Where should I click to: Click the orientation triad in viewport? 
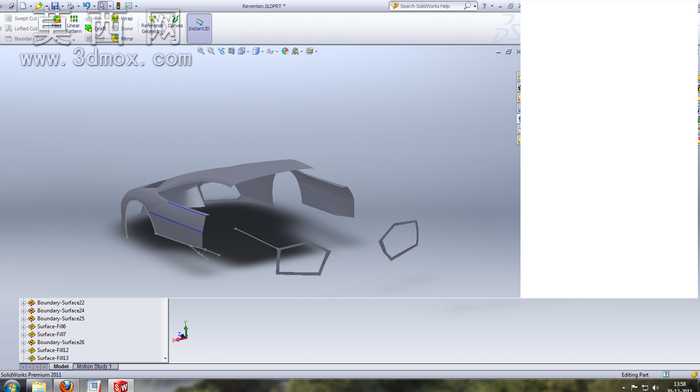click(x=182, y=333)
